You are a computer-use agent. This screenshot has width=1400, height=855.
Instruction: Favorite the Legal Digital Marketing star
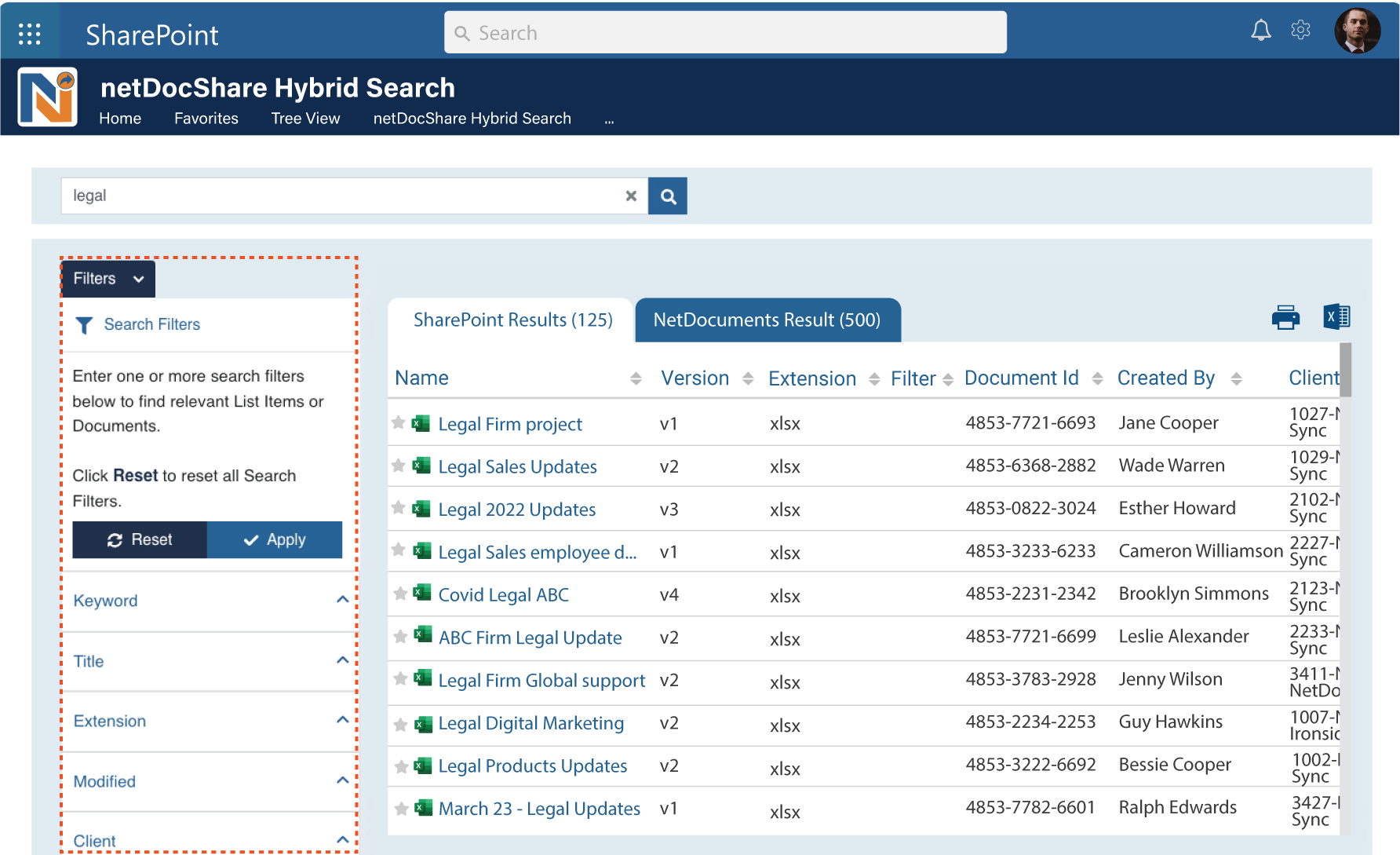pyautogui.click(x=400, y=725)
